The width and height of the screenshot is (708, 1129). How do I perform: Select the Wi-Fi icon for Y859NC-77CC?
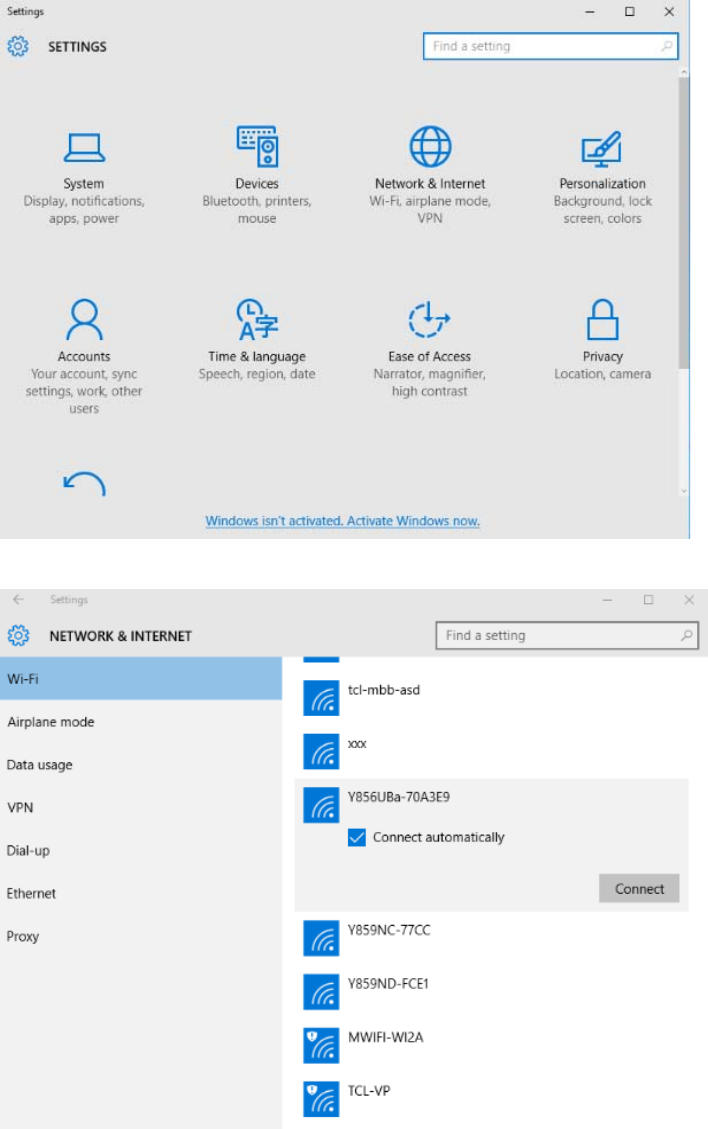321,937
